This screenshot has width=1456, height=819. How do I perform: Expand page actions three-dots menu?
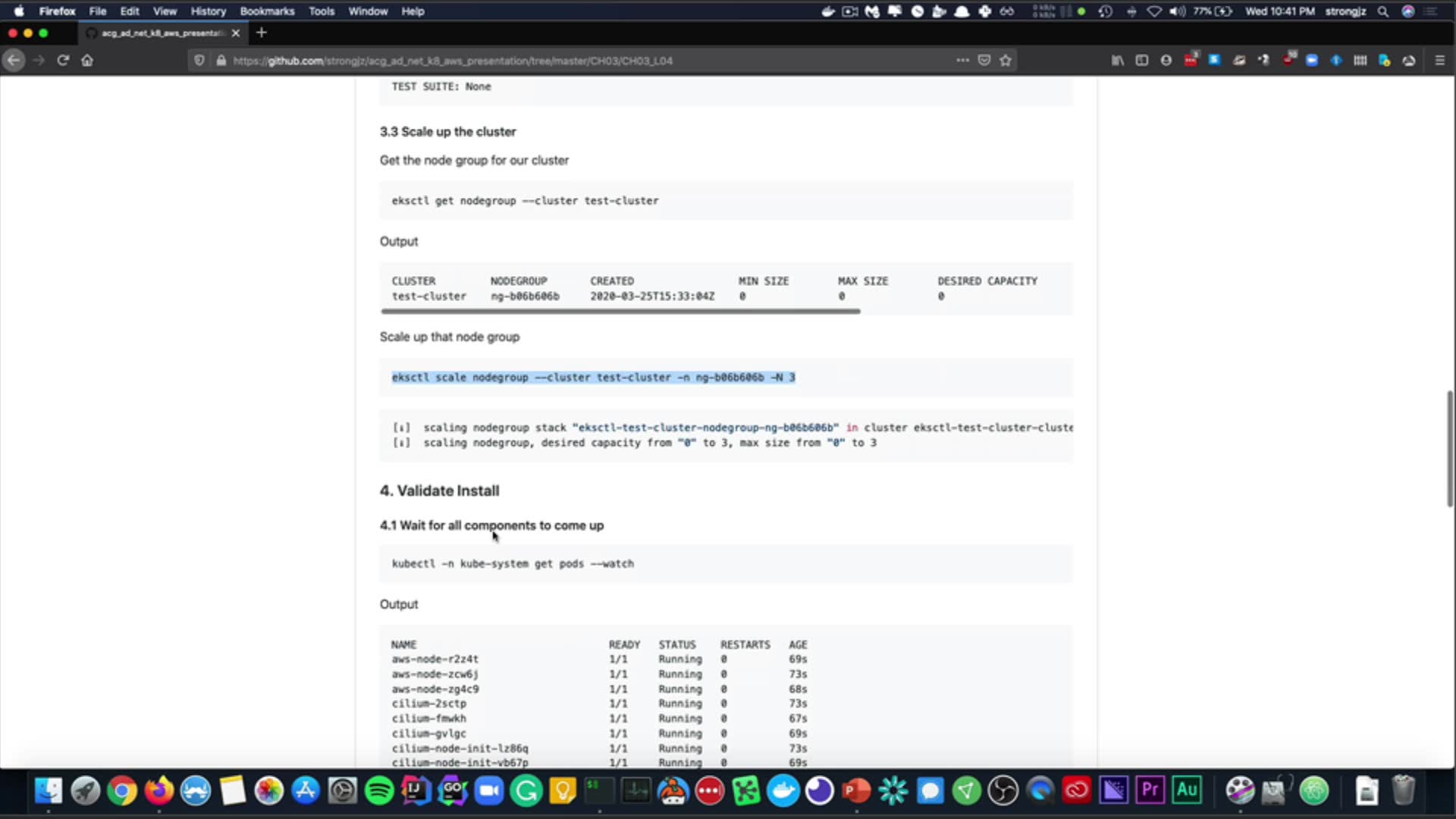(x=962, y=61)
